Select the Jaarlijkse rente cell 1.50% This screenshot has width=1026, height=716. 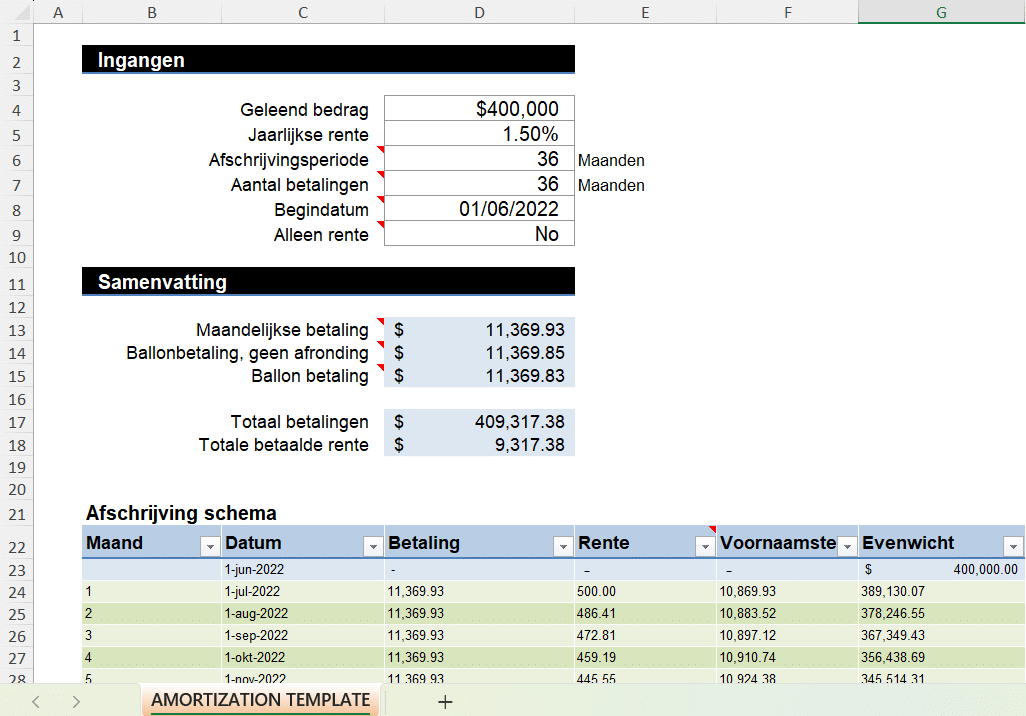pyautogui.click(x=479, y=134)
